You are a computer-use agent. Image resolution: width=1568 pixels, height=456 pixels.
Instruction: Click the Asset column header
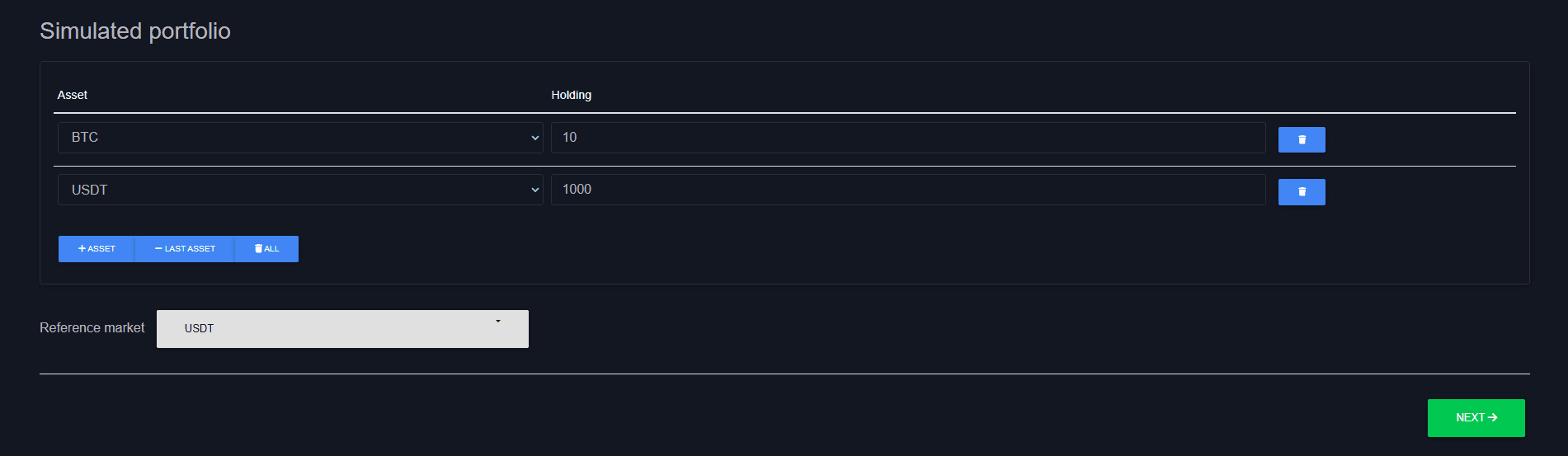coord(73,95)
